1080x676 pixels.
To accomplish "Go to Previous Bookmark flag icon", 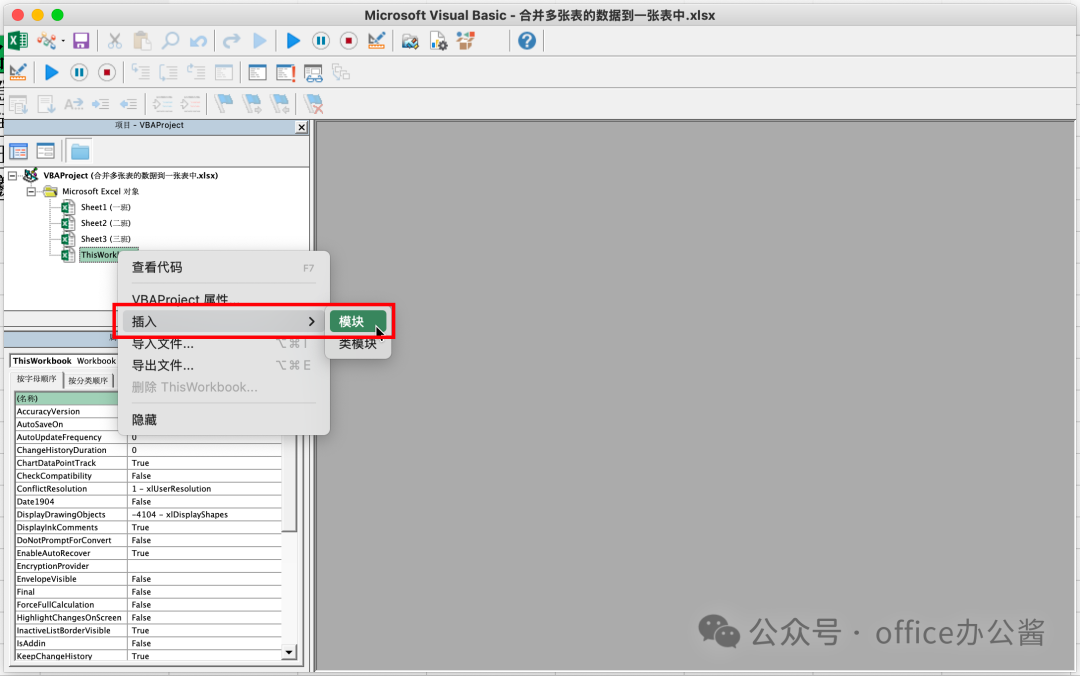I will pos(280,104).
